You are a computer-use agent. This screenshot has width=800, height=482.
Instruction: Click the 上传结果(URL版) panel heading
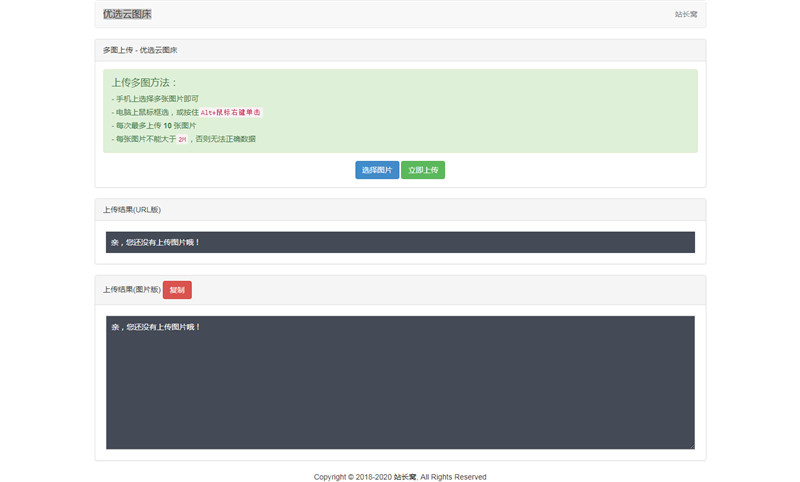(132, 210)
